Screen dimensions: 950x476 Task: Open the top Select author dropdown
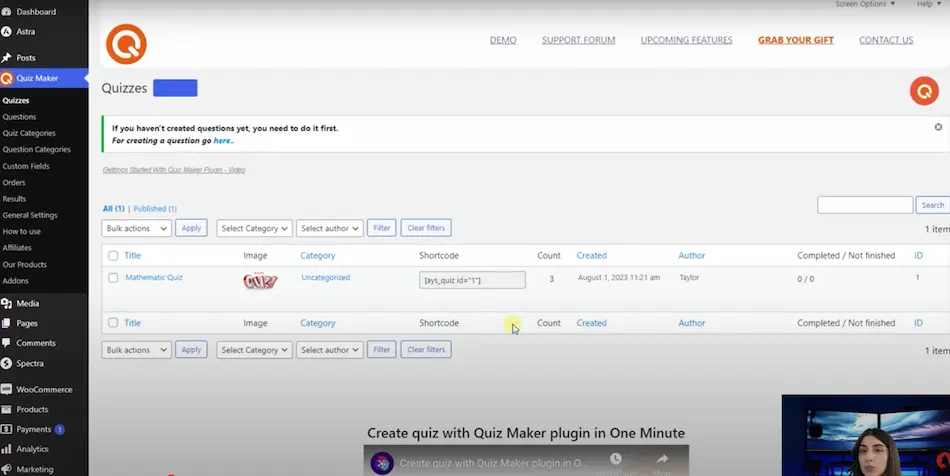coord(330,228)
